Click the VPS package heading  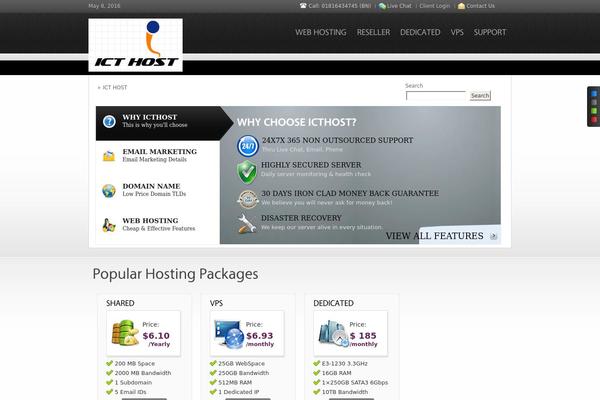point(216,303)
